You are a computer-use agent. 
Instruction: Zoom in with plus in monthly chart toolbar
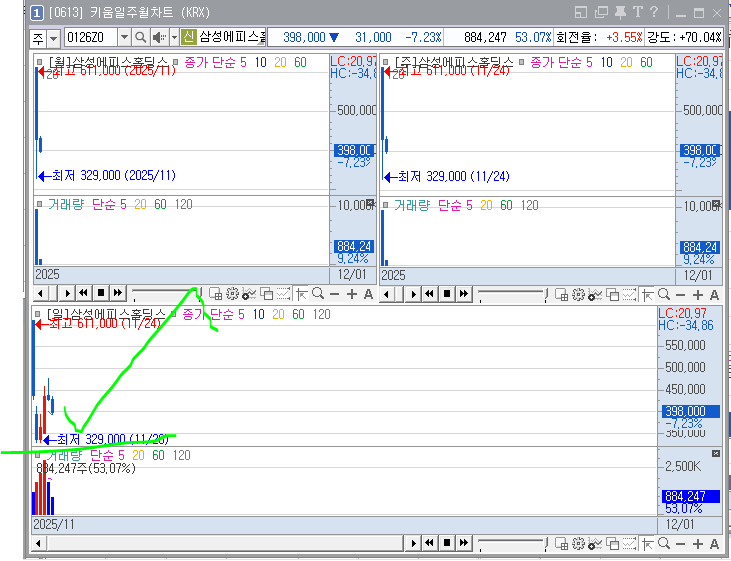point(352,294)
